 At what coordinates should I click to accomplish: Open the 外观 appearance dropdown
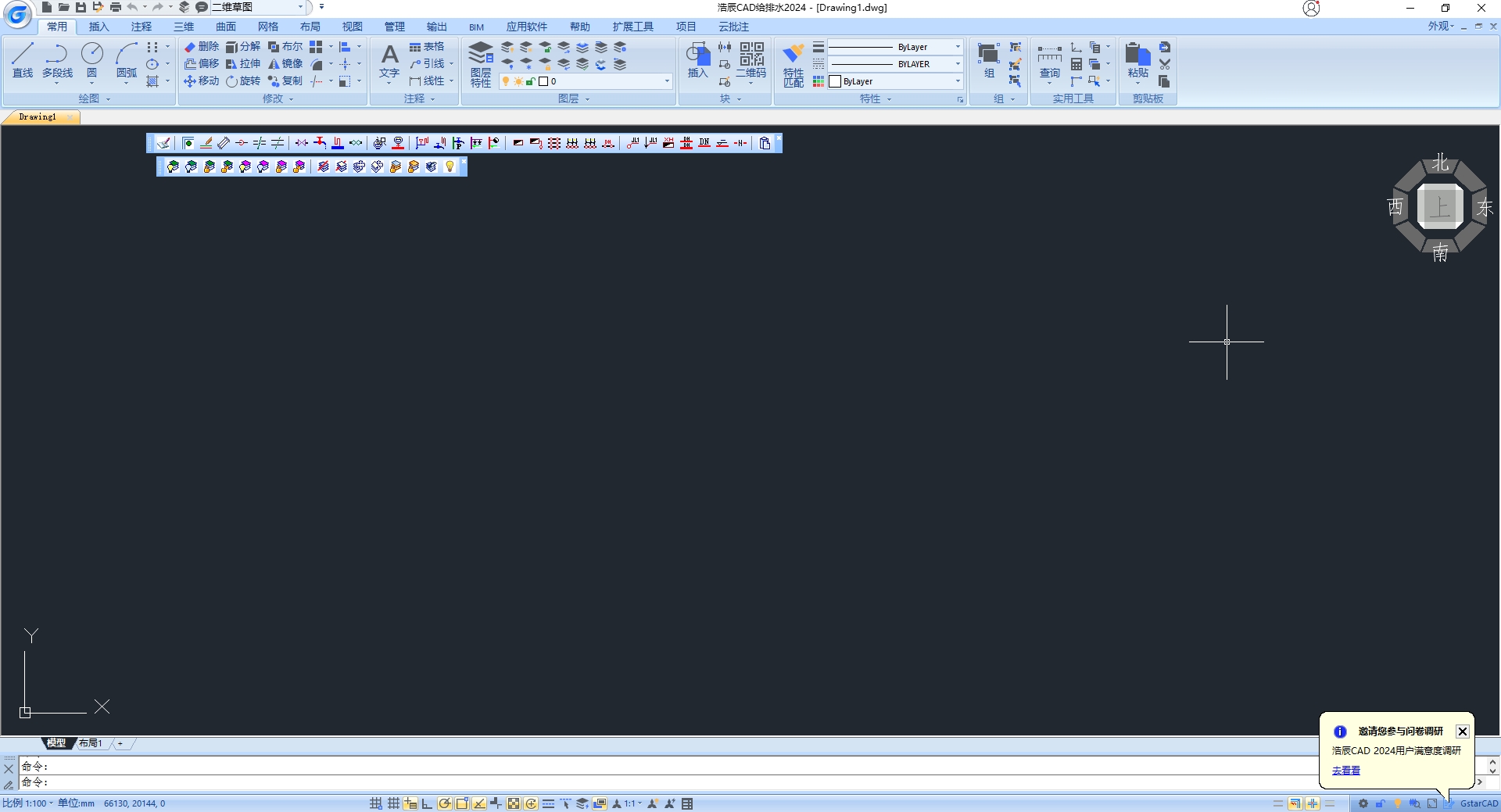point(1441,26)
